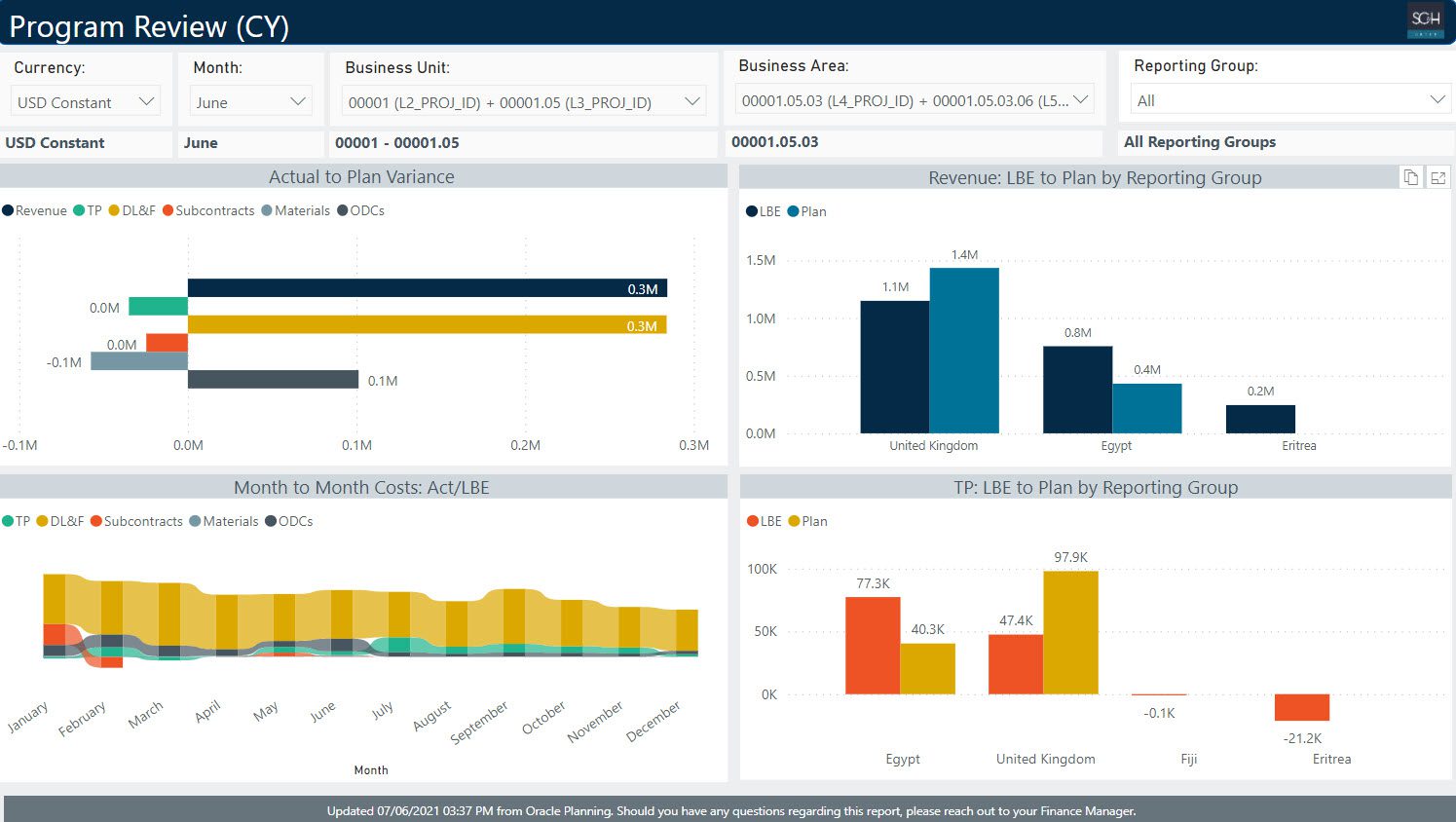
Task: Open Focus mode for Revenue chart
Action: [x=1437, y=177]
